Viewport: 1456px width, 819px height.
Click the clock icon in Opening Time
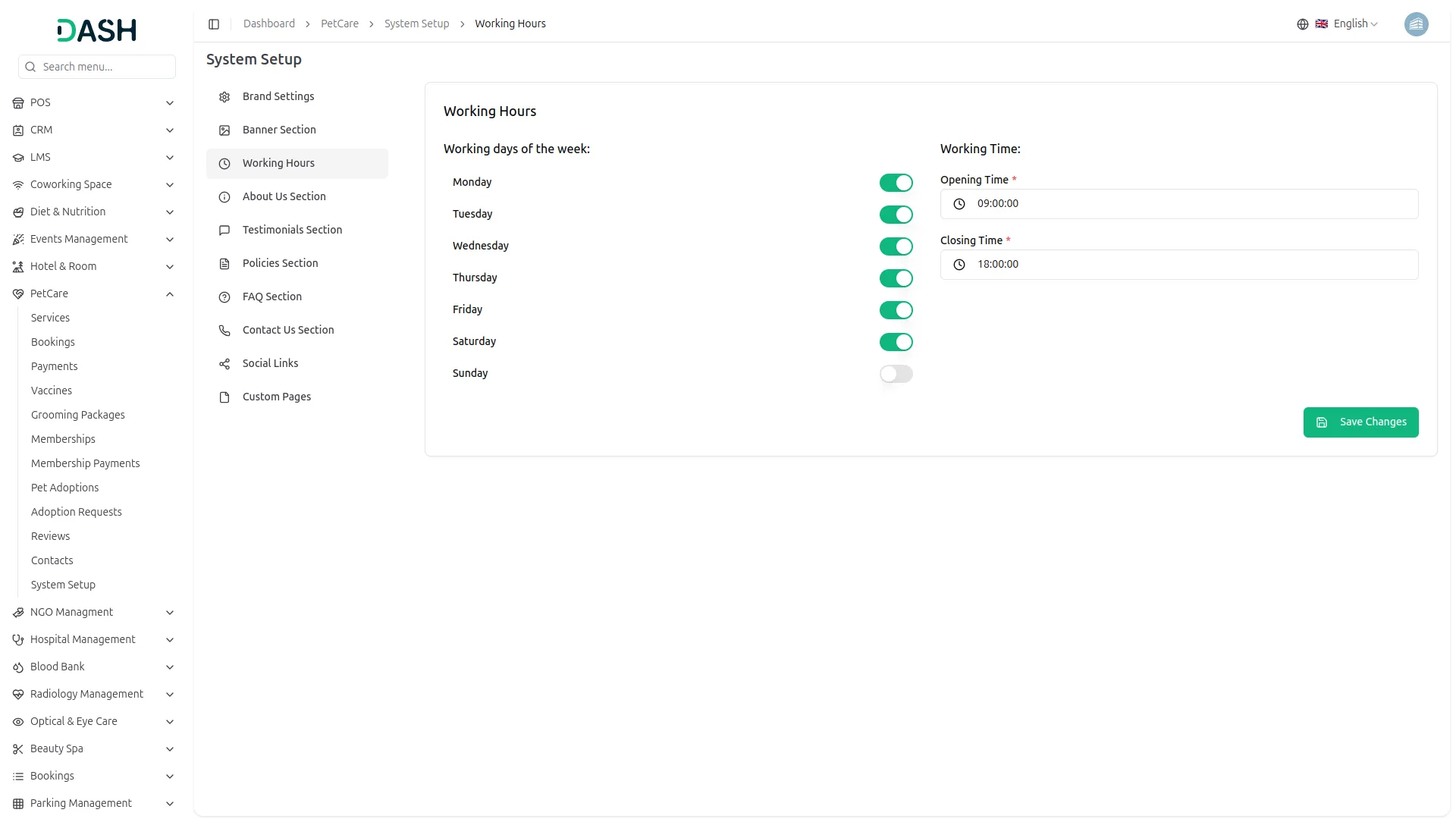pos(959,204)
